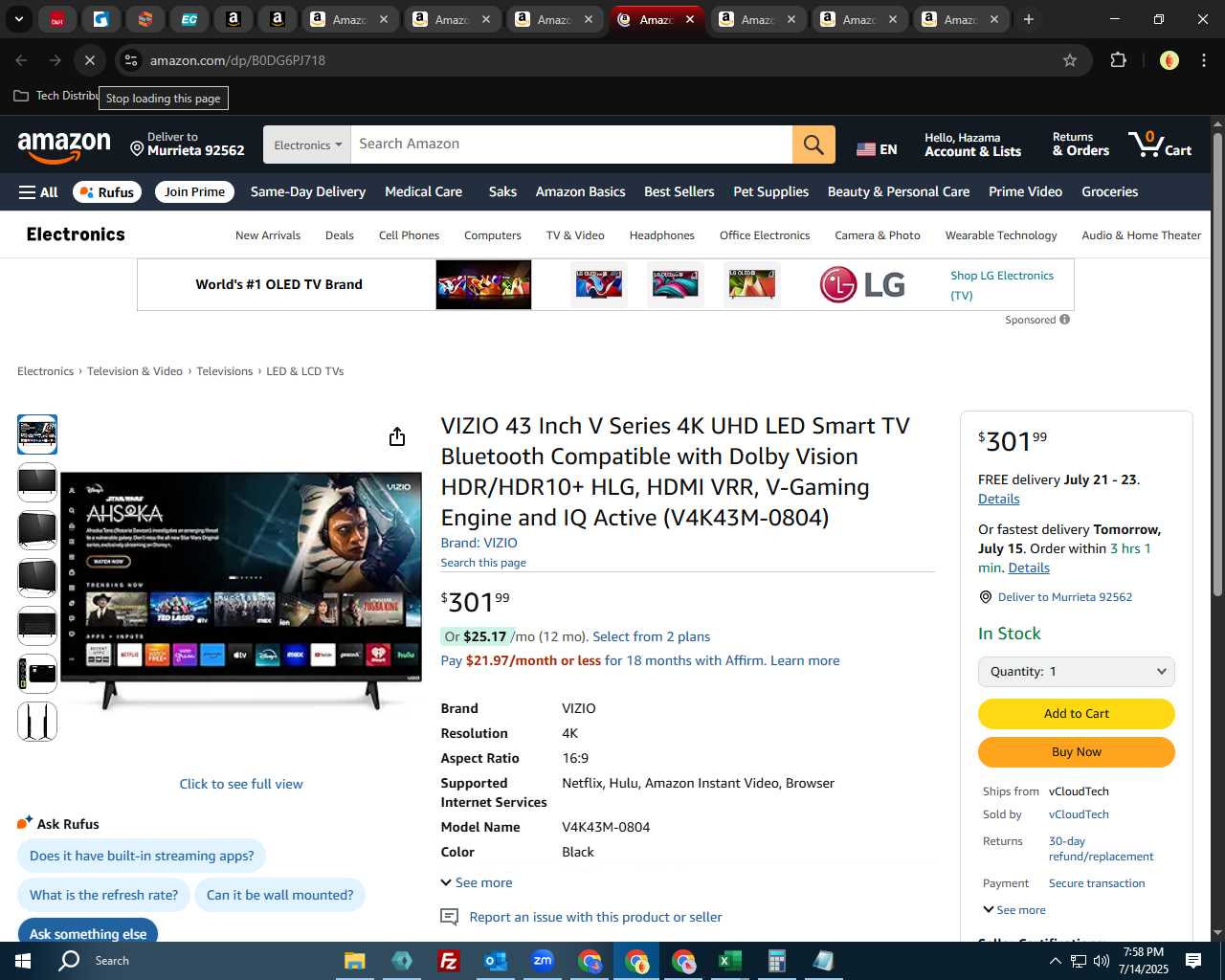Switch to the pinned D&H tab

[57, 19]
